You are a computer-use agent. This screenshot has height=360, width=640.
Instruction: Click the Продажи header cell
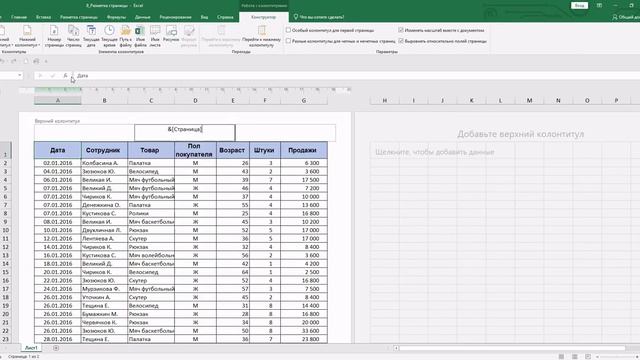(x=304, y=150)
